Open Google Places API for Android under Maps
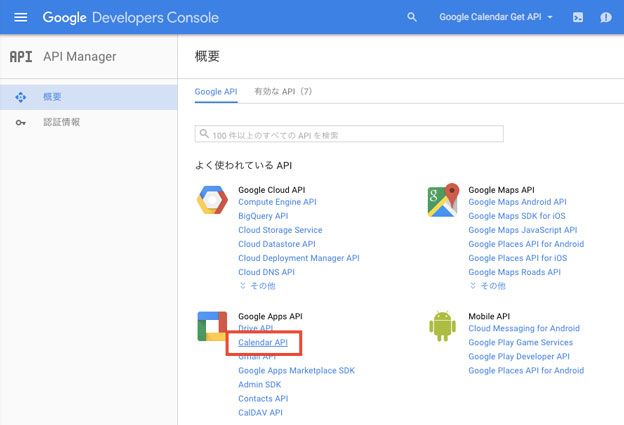This screenshot has height=425, width=624. click(x=526, y=244)
